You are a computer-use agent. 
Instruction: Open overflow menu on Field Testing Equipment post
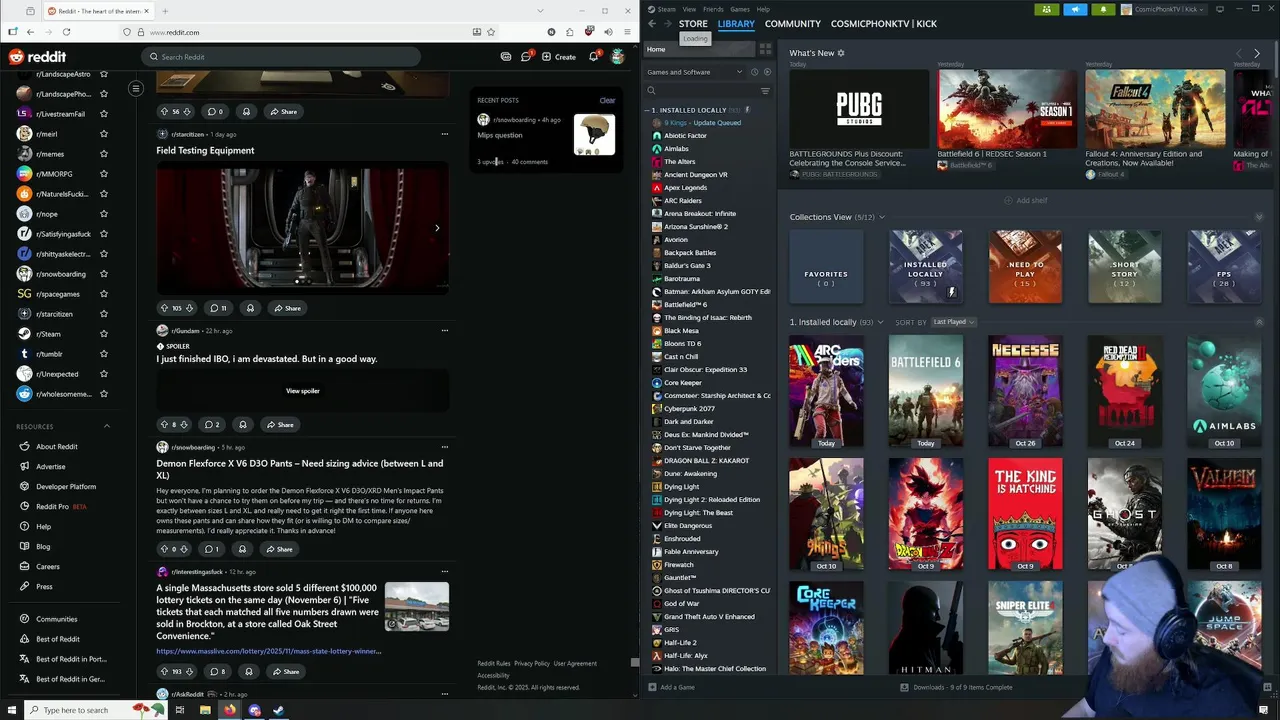pyautogui.click(x=444, y=134)
